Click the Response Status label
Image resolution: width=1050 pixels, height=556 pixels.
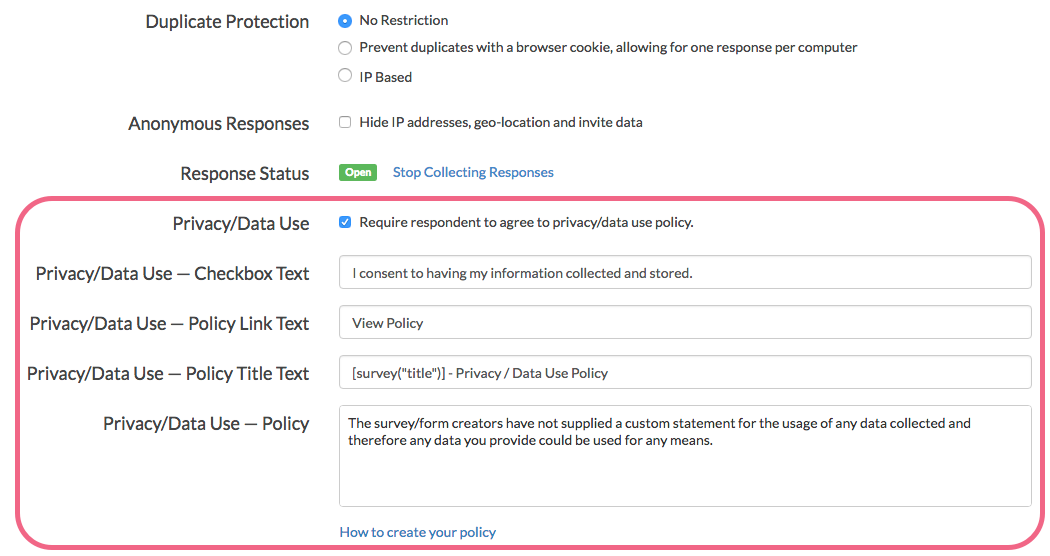tap(244, 174)
